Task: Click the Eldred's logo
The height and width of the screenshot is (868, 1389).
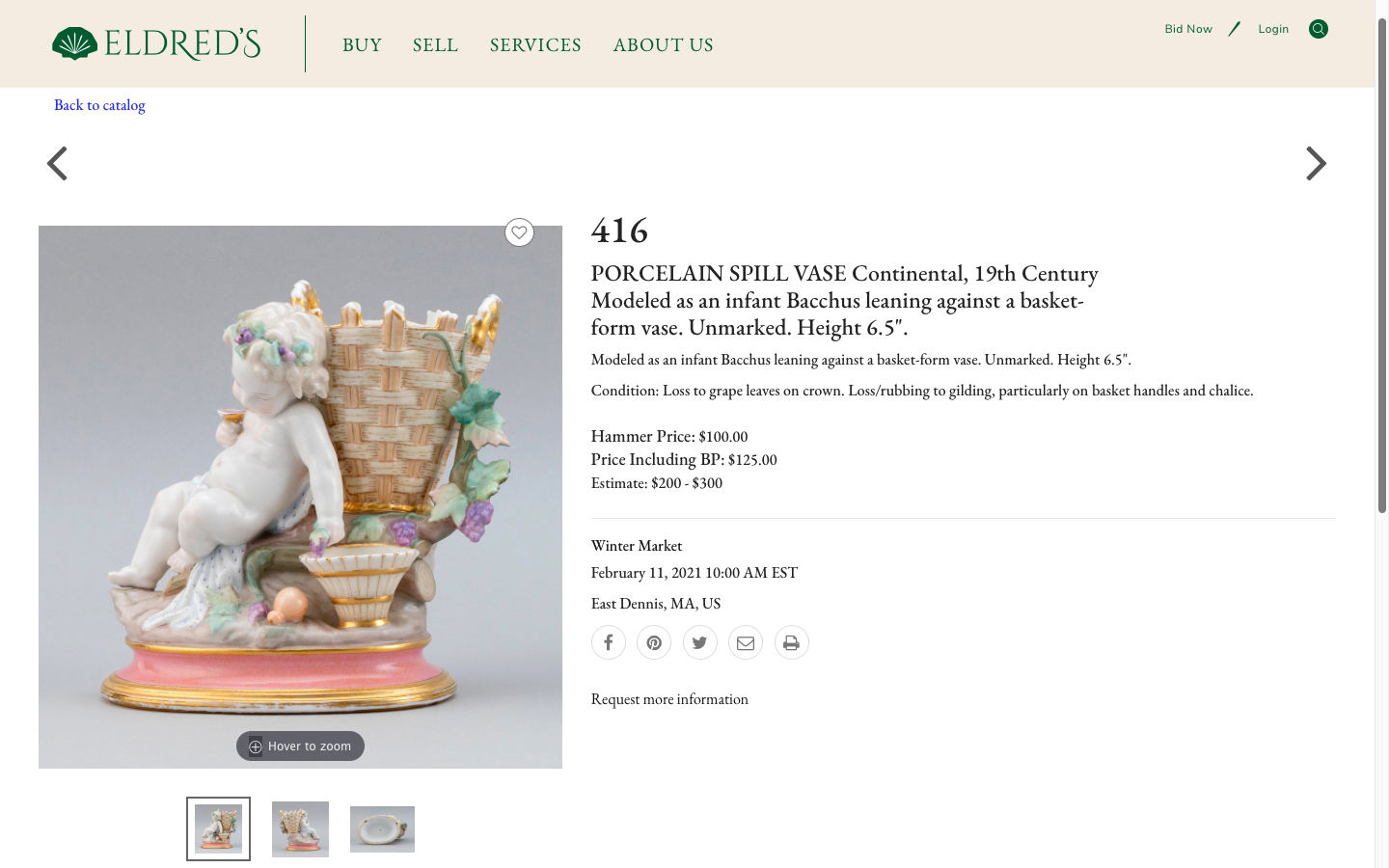Action: (156, 43)
